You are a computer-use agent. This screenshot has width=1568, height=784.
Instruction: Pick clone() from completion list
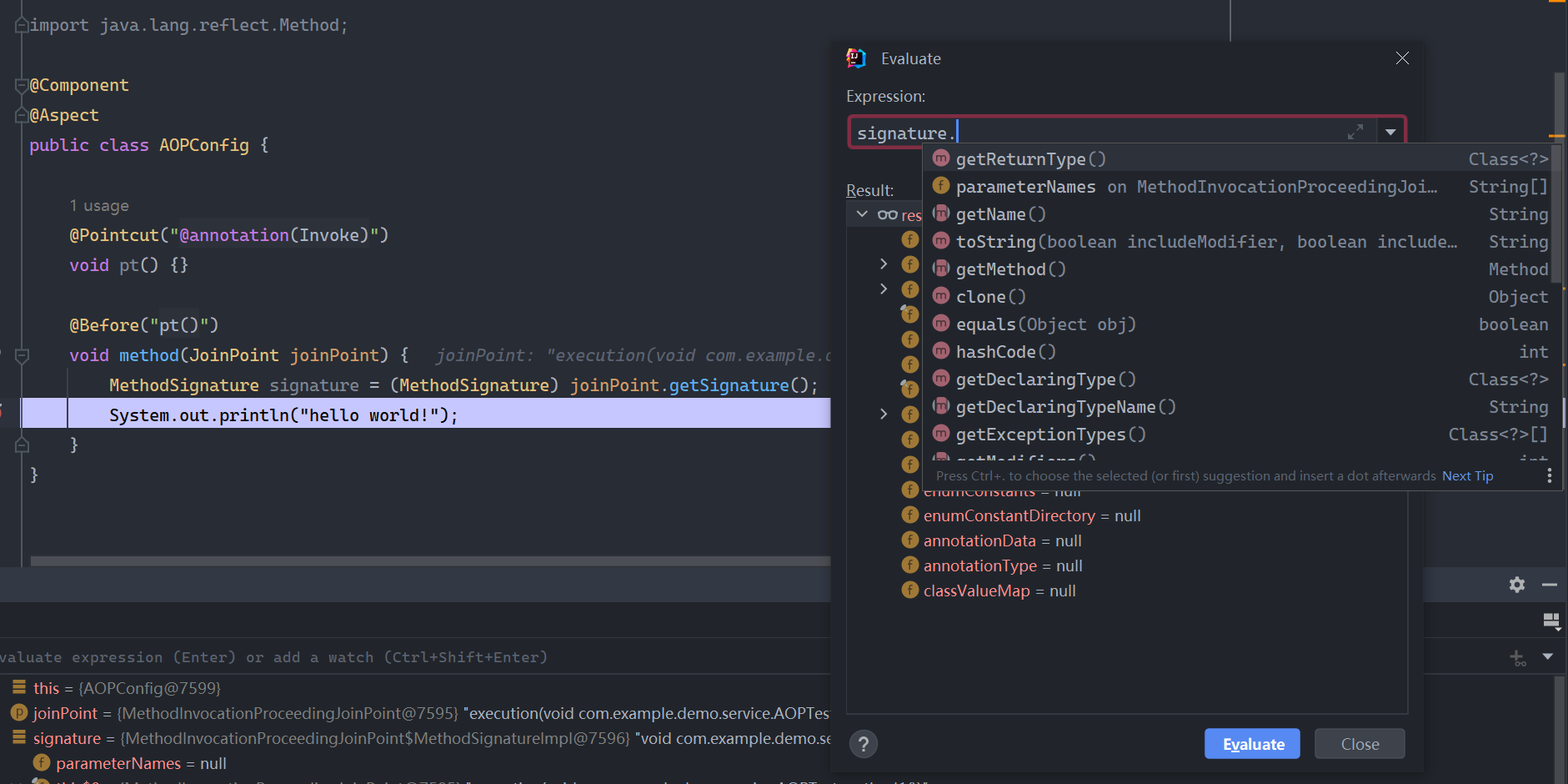coord(1241,296)
